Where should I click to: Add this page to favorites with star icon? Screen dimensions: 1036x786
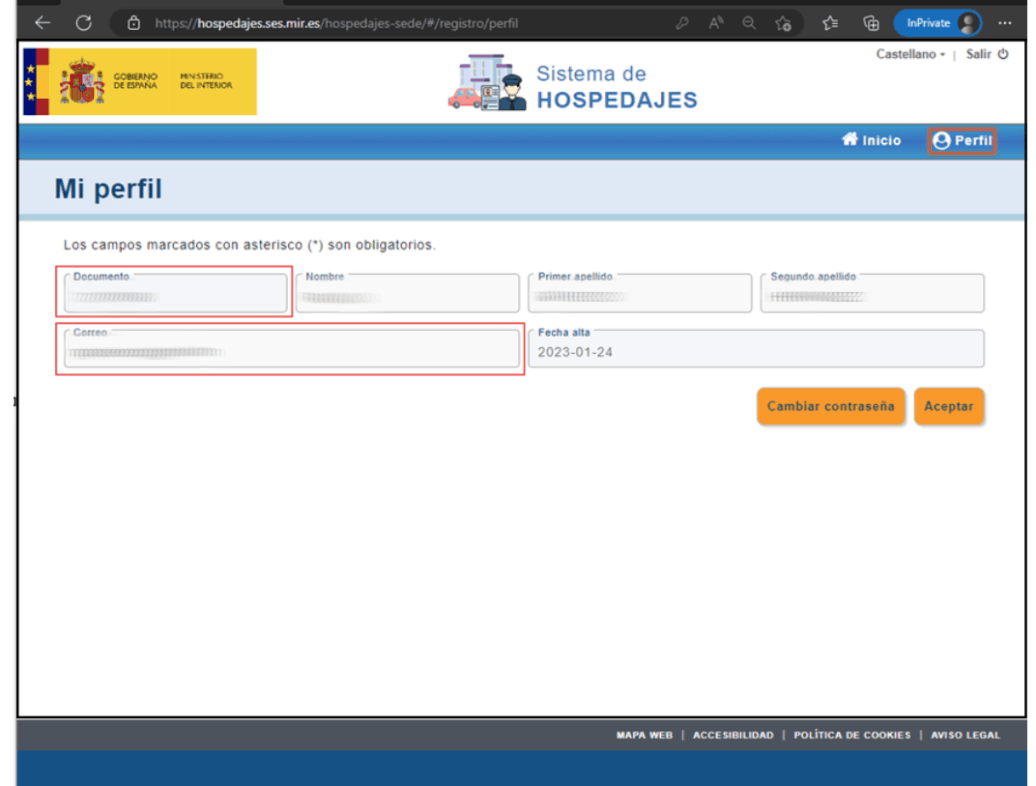pos(784,23)
